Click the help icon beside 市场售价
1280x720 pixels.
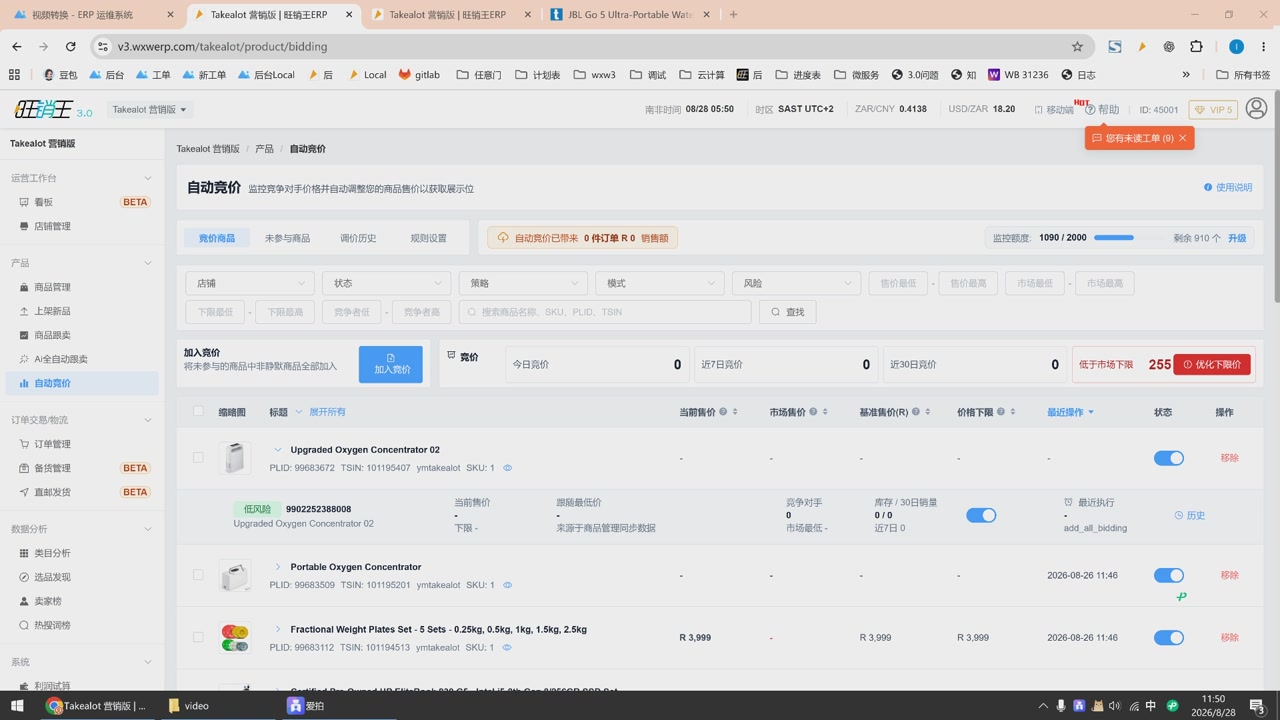[813, 412]
